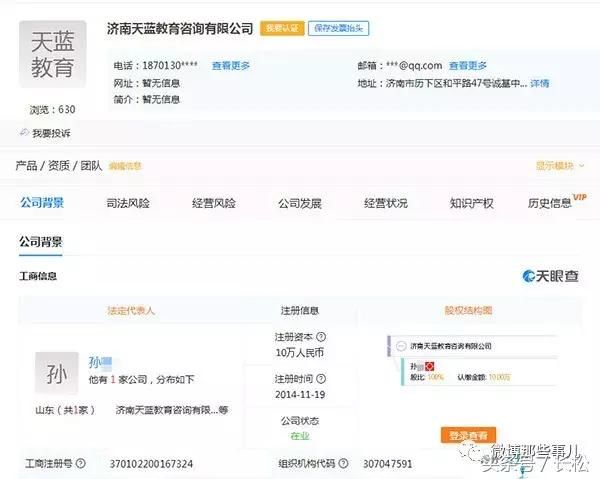Viewport: 600px width, 479px height.
Task: Collapse the 济南天蓝教育咨询有限公司 equity node
Action: coord(401,346)
